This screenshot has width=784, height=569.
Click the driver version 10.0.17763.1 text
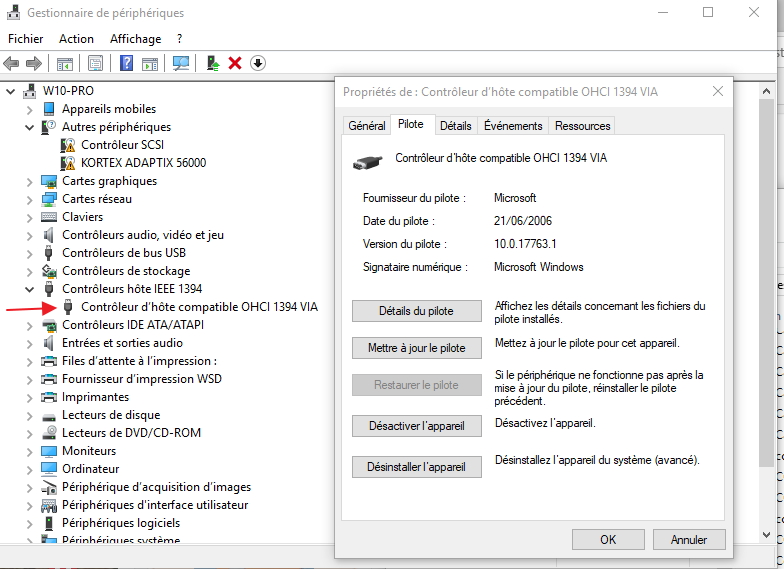pos(525,244)
